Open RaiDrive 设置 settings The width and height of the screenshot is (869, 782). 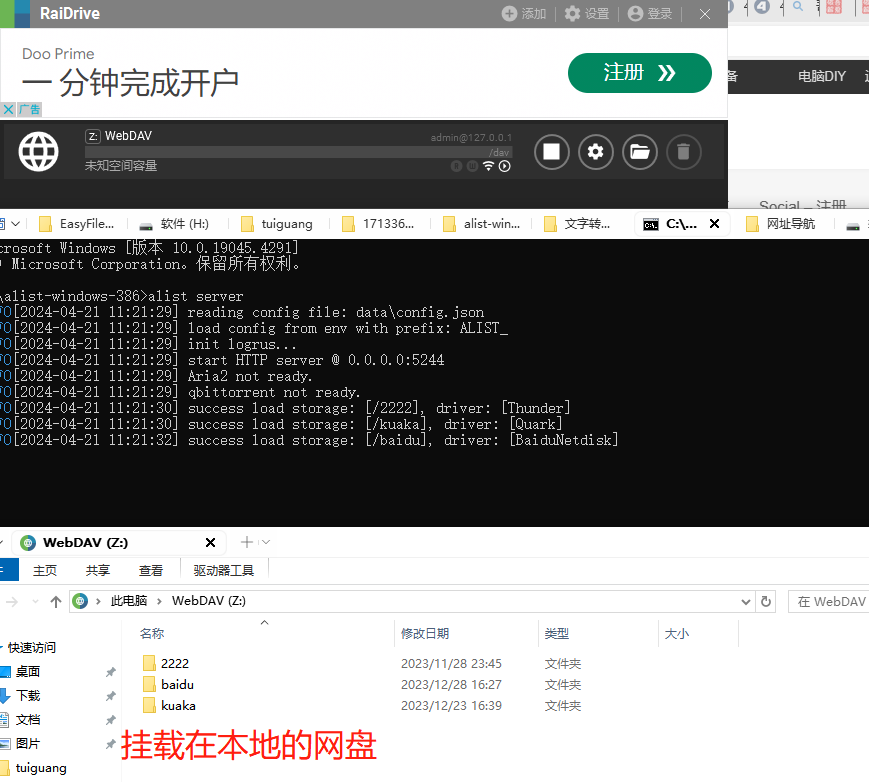(587, 13)
